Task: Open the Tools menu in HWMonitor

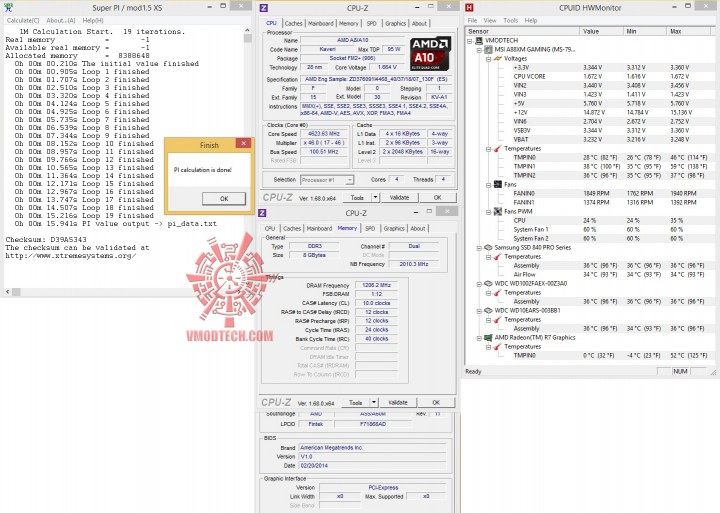Action: click(x=510, y=21)
